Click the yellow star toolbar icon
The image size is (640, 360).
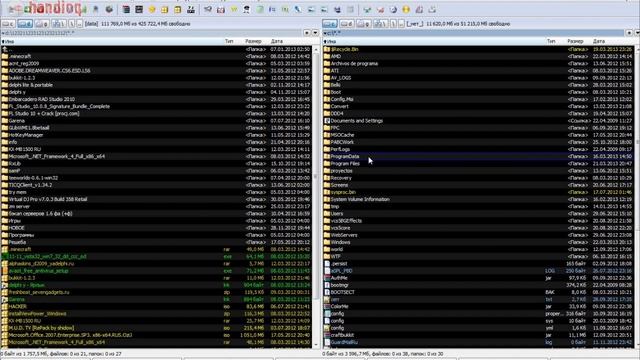(152, 9)
